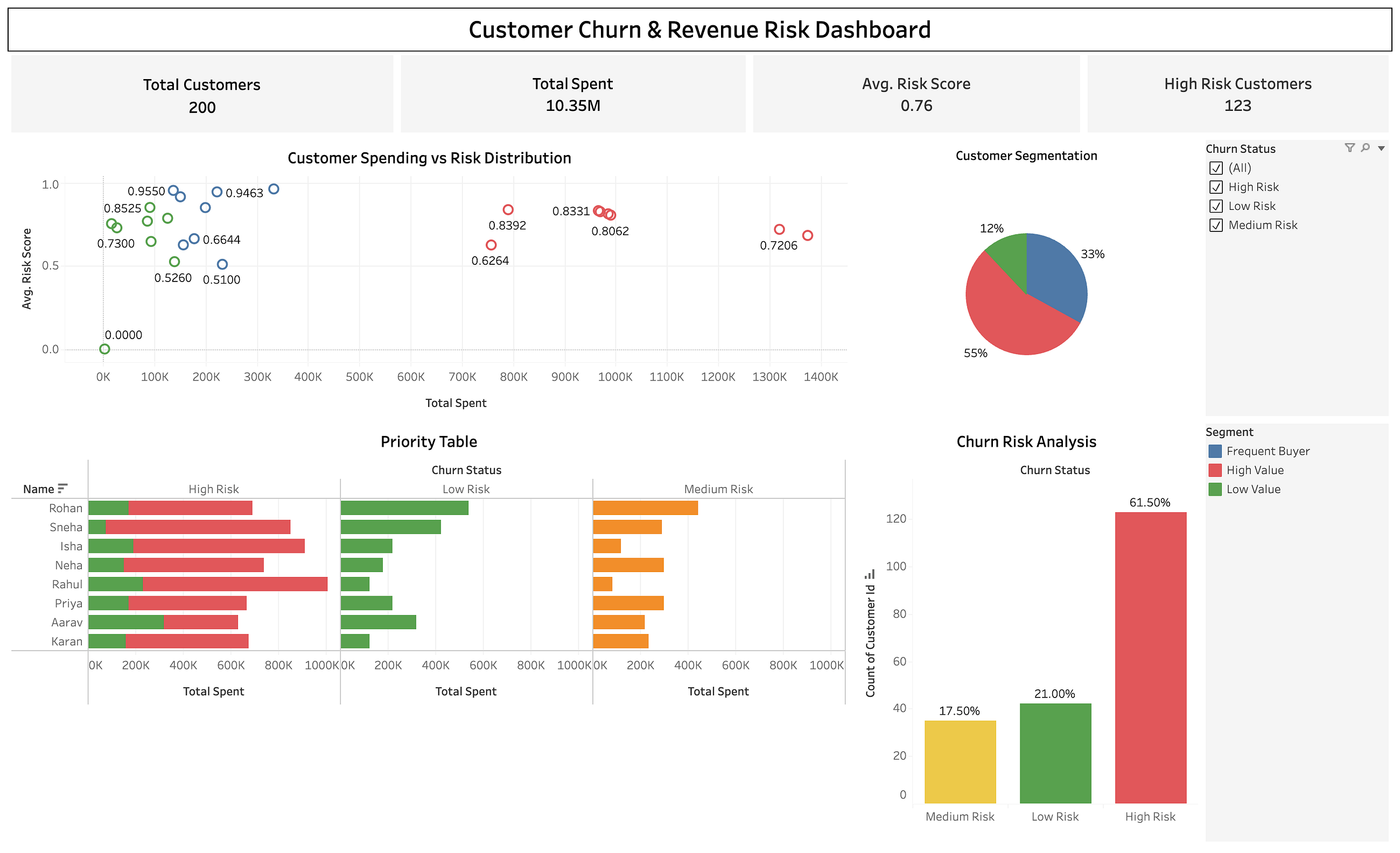Select the scatter point labeled 0.7206
The height and width of the screenshot is (853, 1400).
pyautogui.click(x=779, y=229)
